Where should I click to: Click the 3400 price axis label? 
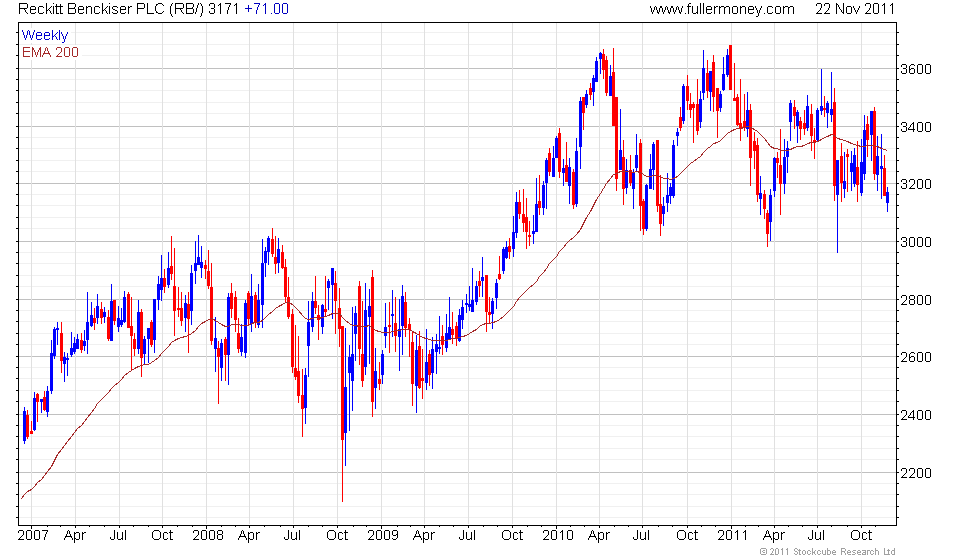[916, 128]
